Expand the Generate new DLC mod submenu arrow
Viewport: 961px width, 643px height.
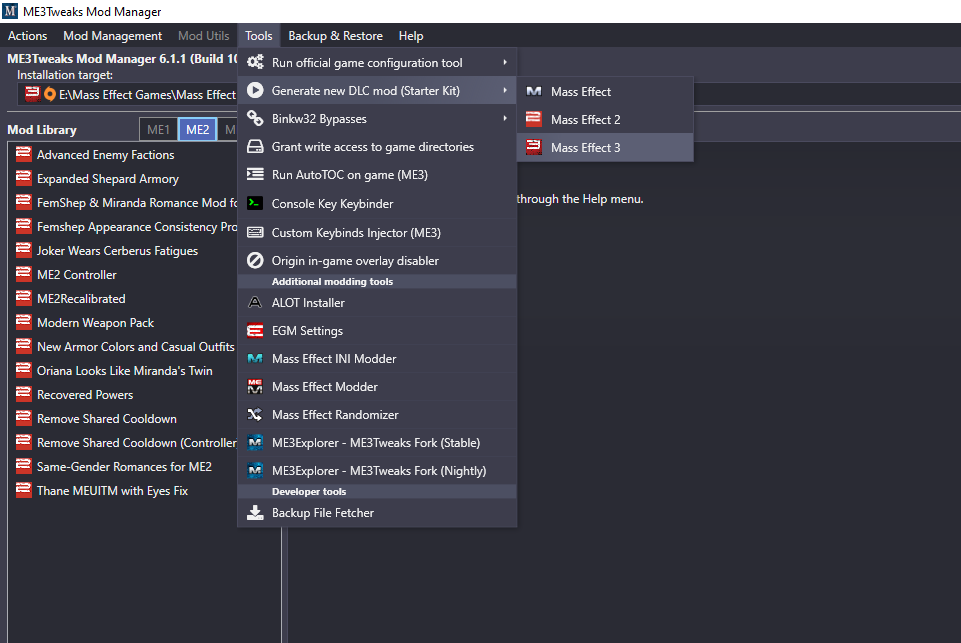coord(505,91)
